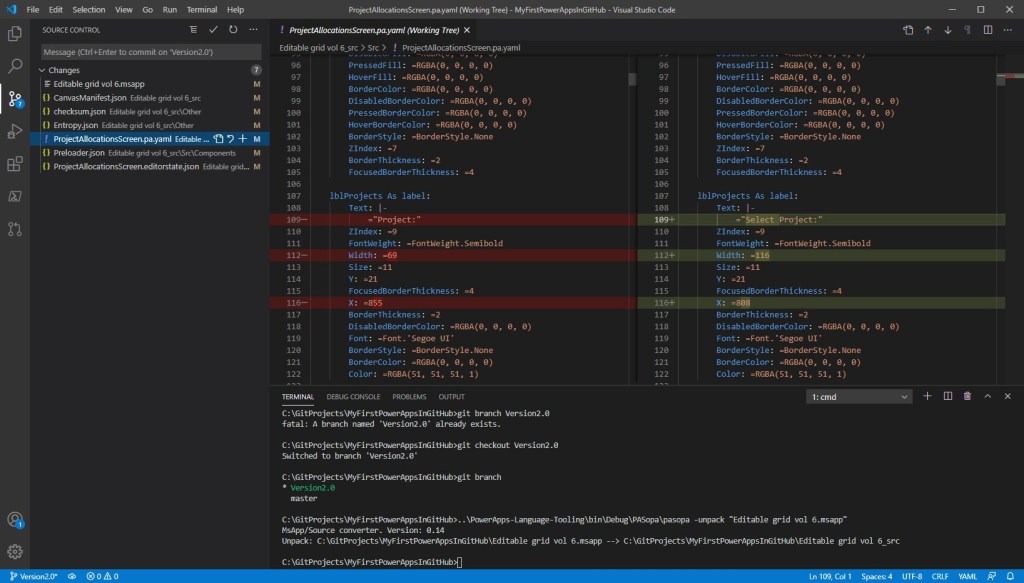Open the Terminal menu

tap(201, 9)
